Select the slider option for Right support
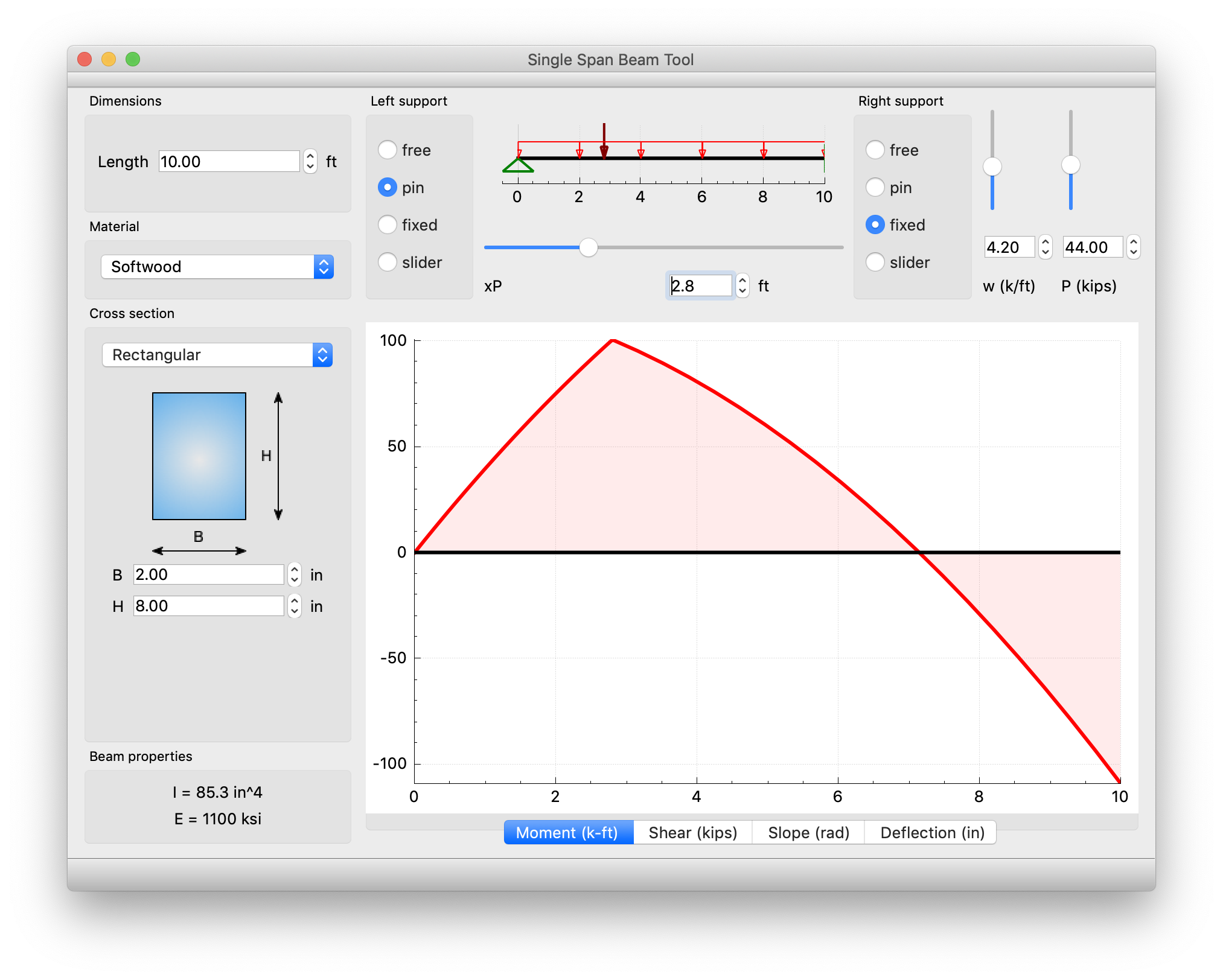This screenshot has height=980, width=1223. tap(875, 262)
